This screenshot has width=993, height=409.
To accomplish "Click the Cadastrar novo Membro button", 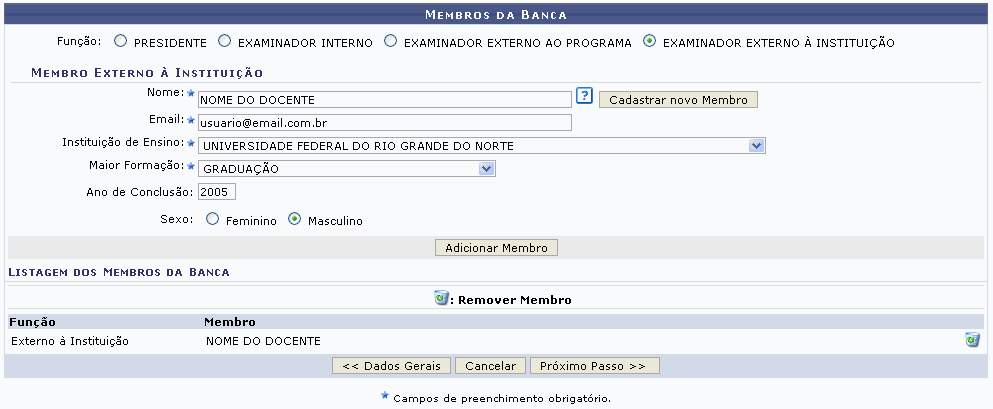I will 678,100.
